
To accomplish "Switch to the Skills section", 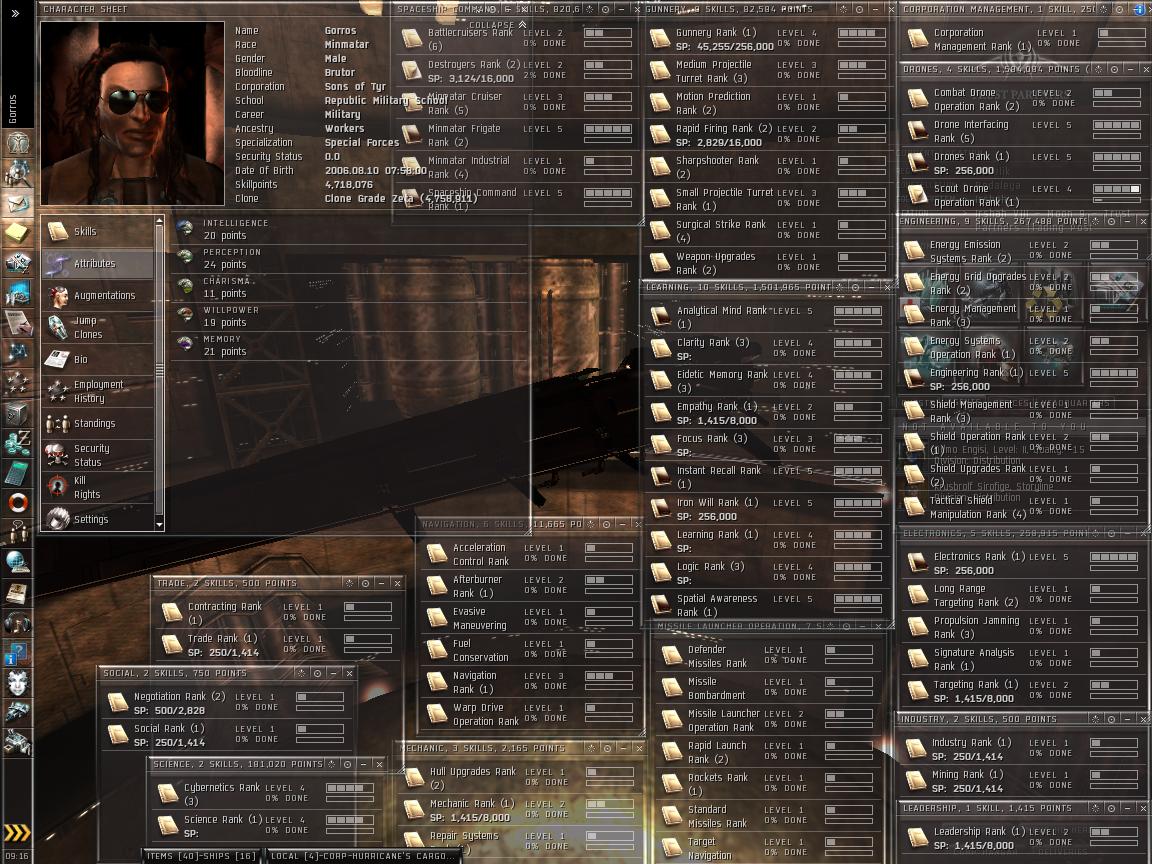I will coord(98,231).
